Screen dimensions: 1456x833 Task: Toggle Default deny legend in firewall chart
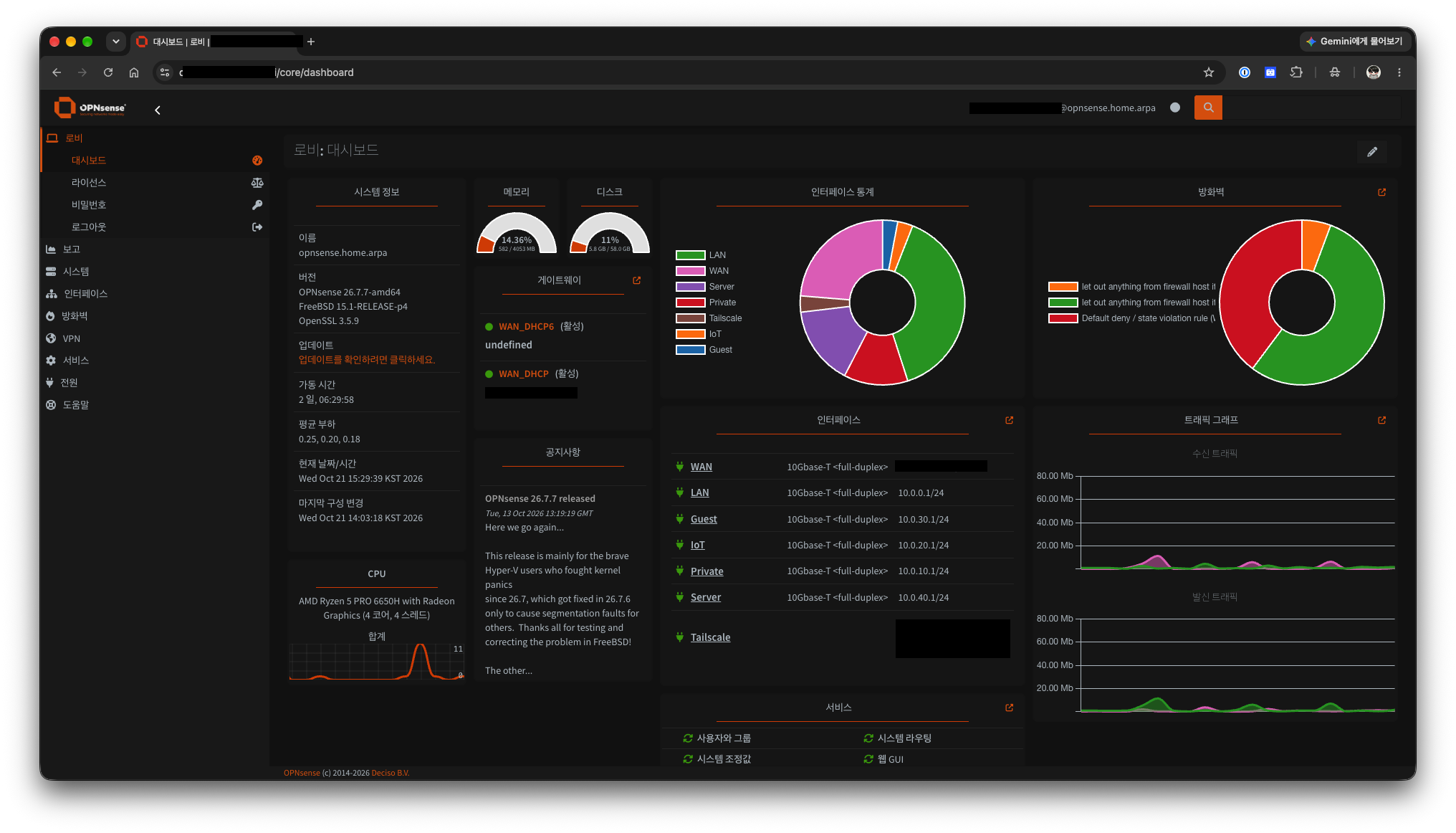1131,318
